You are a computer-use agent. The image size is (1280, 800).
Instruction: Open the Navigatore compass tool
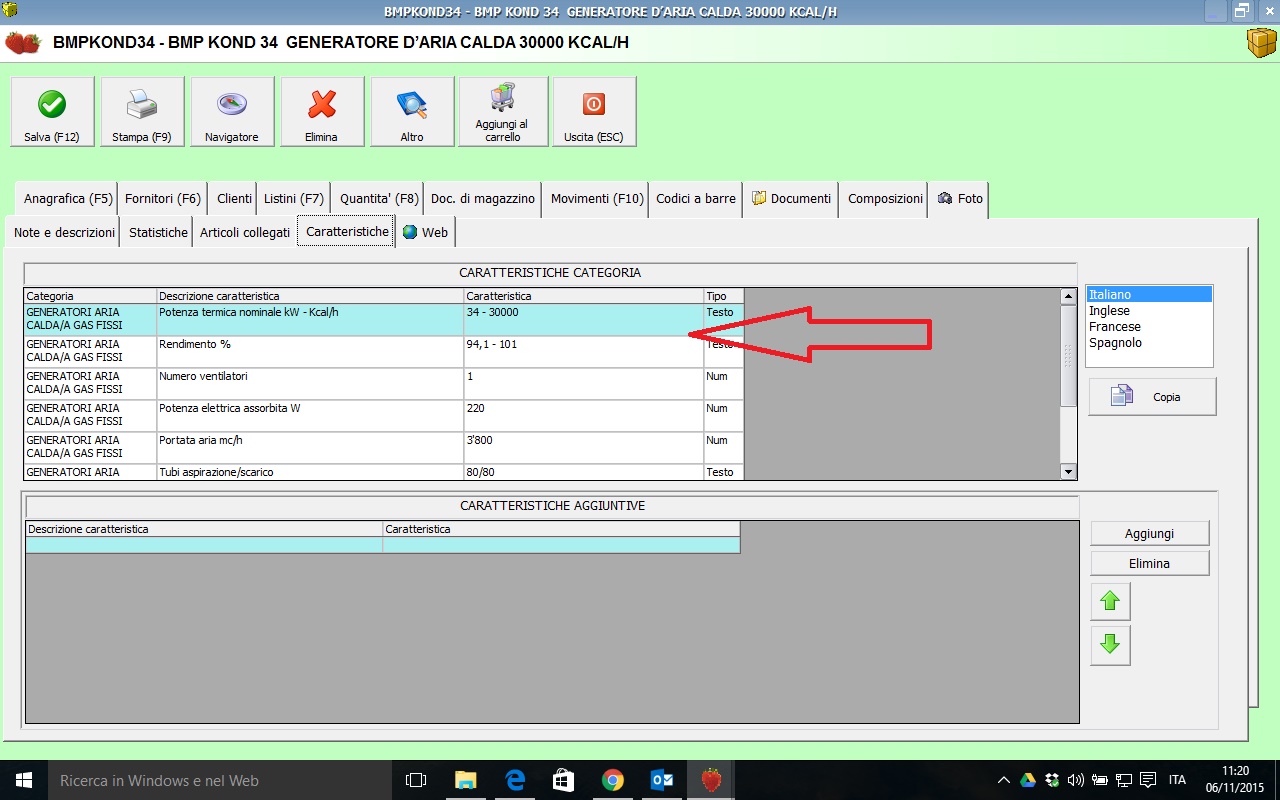pos(232,112)
